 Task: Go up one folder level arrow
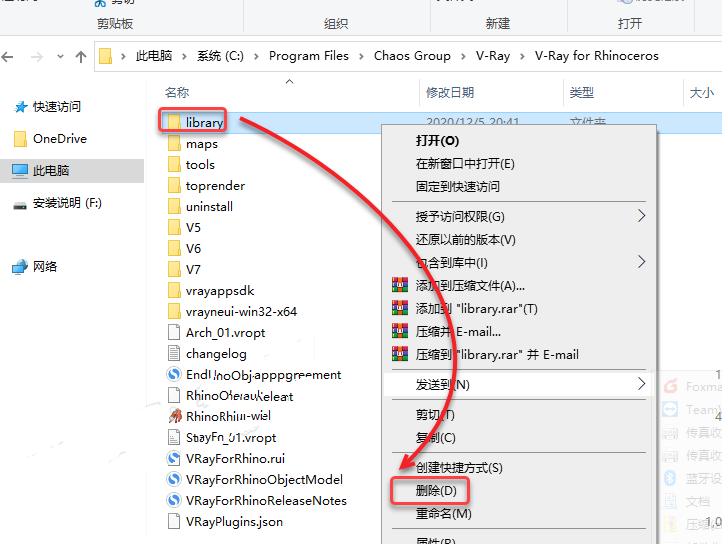(x=81, y=57)
